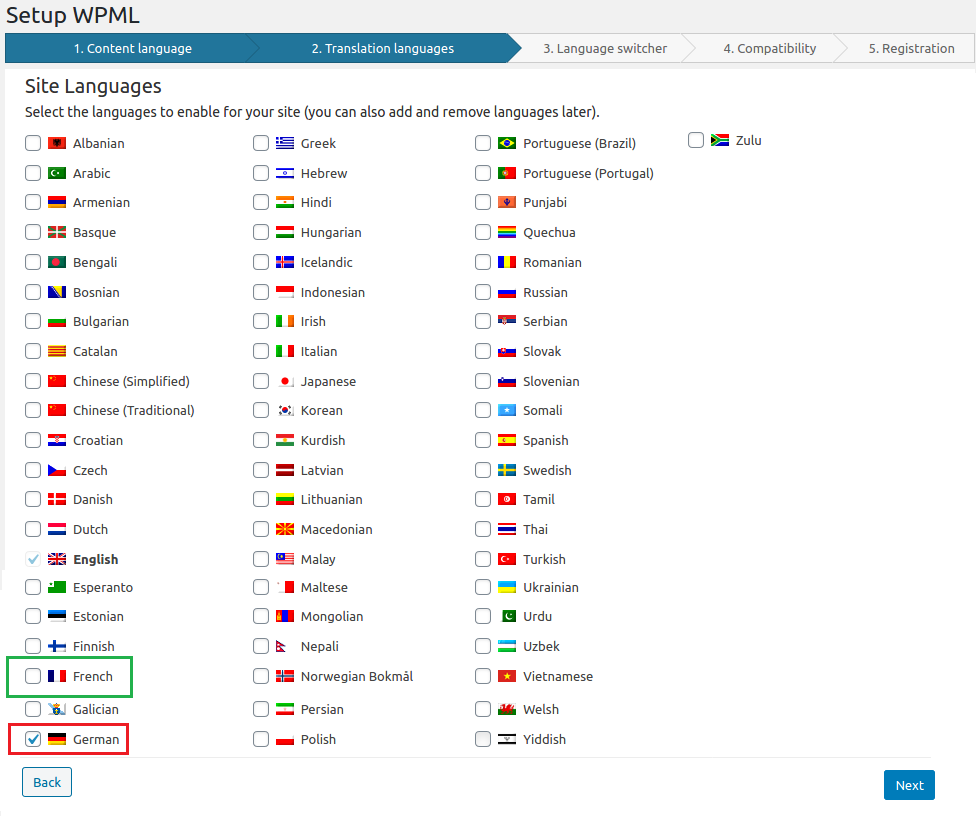Click the Zulu flag icon

click(720, 141)
